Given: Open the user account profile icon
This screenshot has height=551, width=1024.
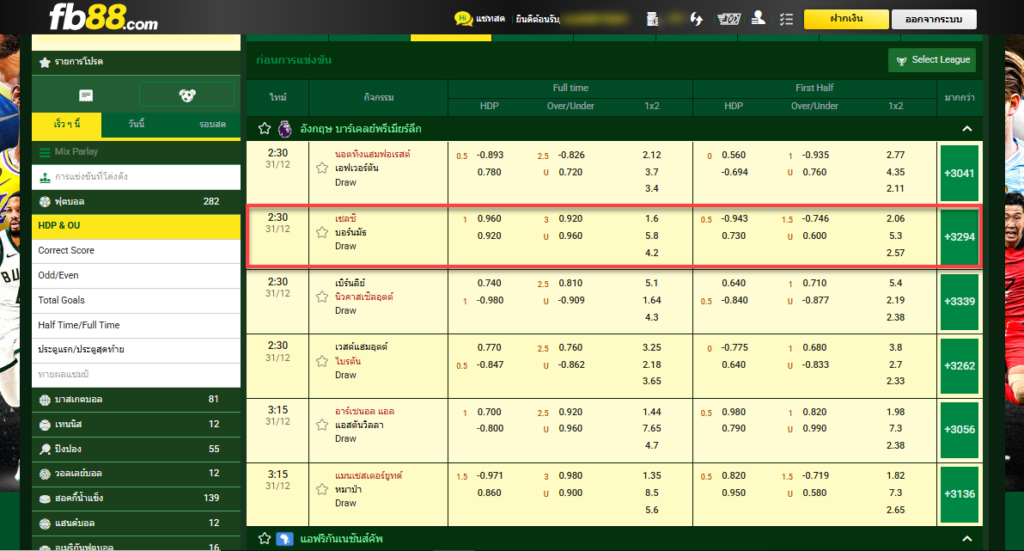Looking at the screenshot, I should pos(758,18).
